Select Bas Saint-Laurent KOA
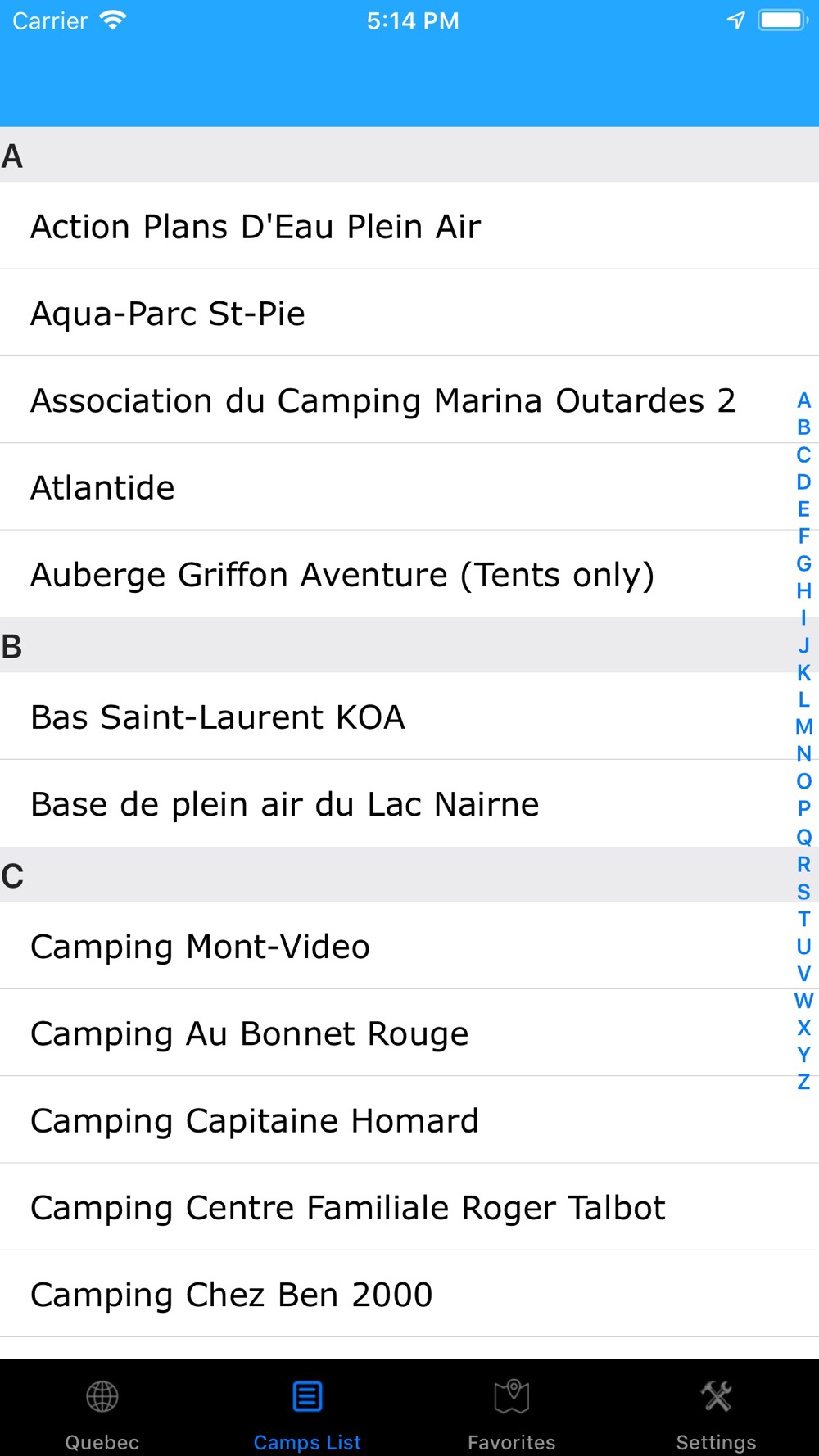This screenshot has width=819, height=1456. (x=218, y=717)
